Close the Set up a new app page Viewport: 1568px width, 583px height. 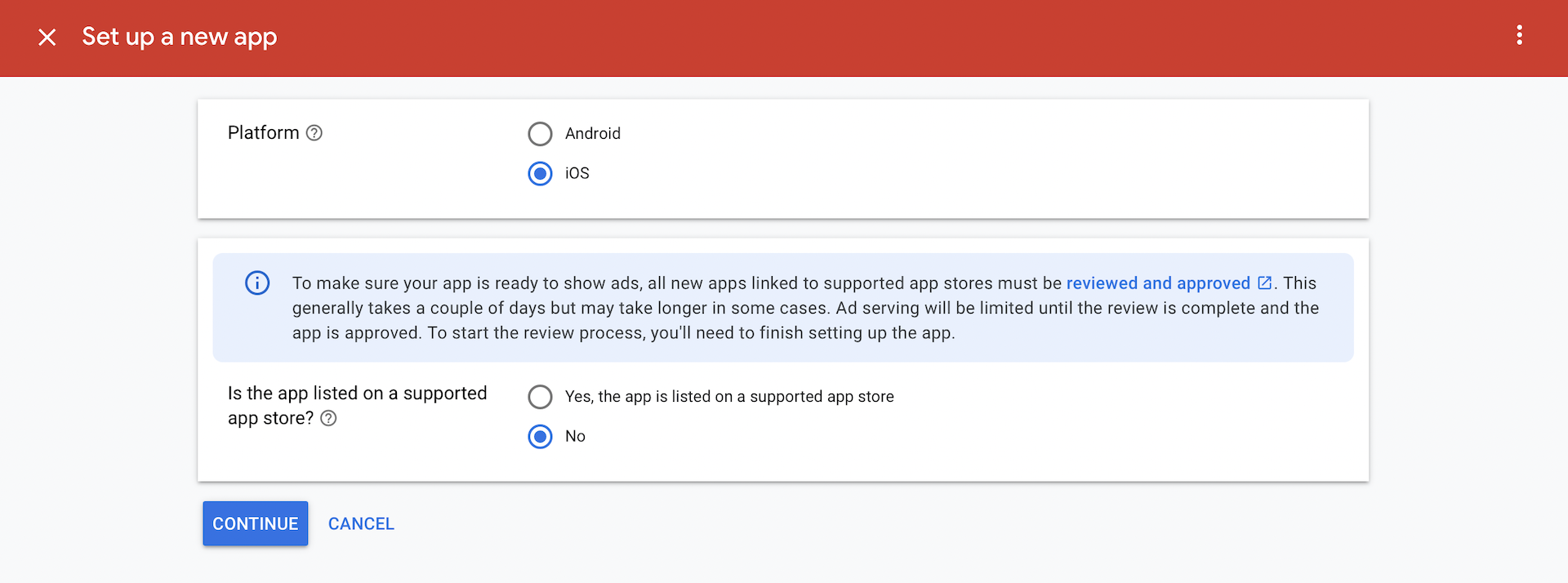47,38
